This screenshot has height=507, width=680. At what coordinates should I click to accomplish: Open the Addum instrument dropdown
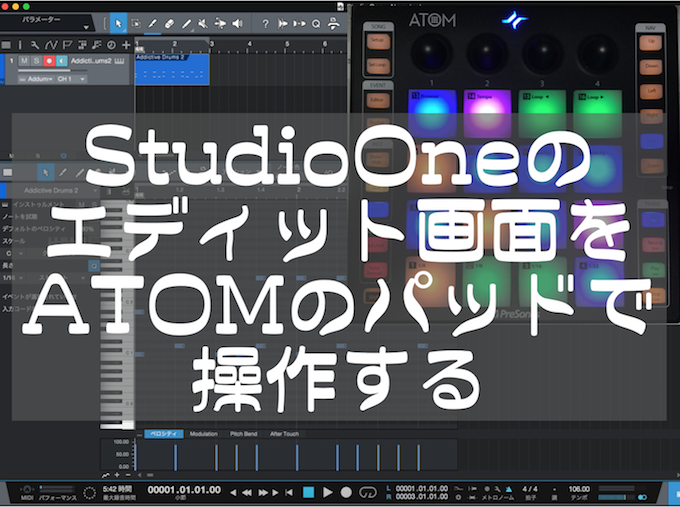(35, 79)
